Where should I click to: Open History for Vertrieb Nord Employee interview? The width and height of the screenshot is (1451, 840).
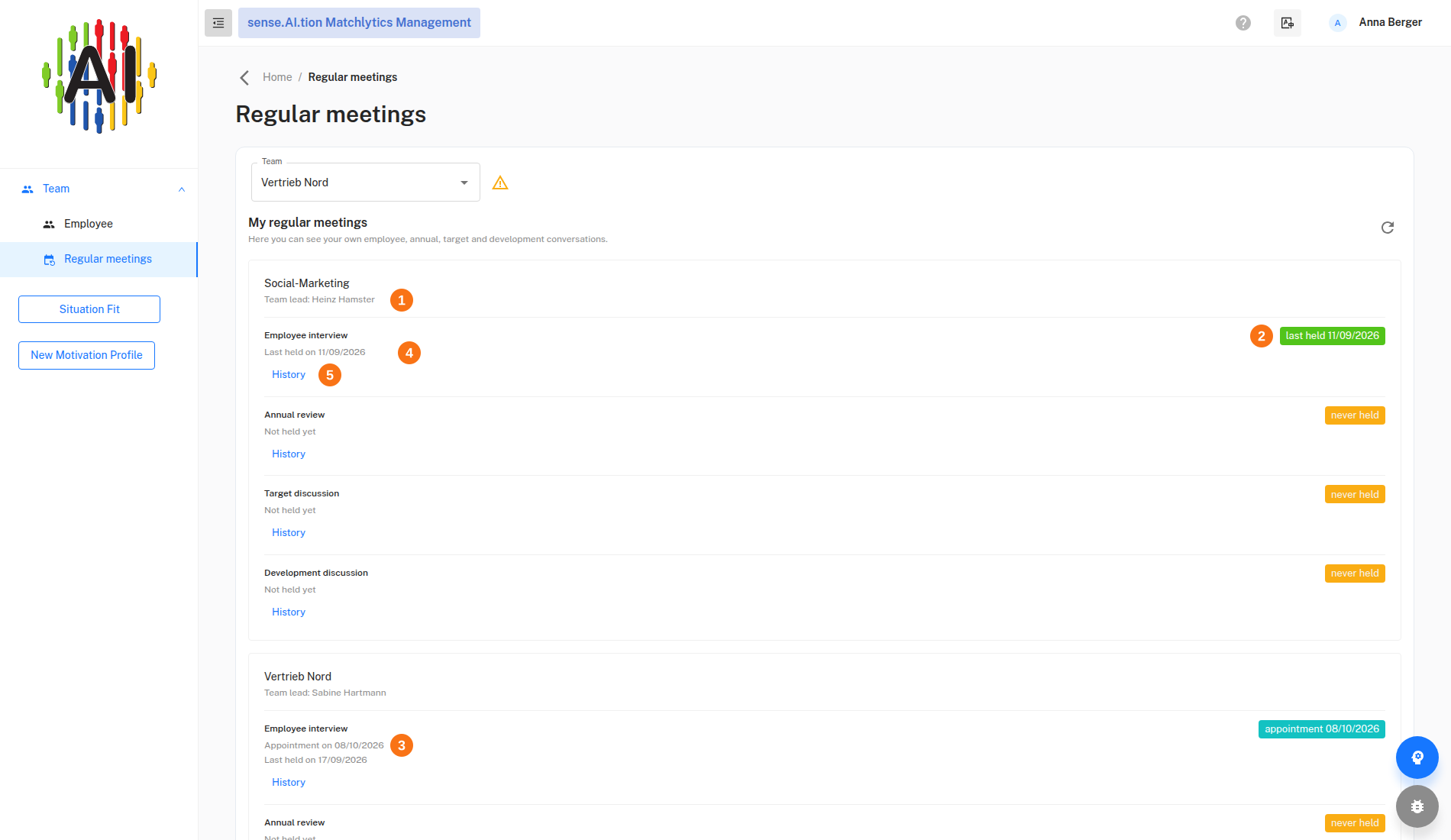[x=289, y=782]
